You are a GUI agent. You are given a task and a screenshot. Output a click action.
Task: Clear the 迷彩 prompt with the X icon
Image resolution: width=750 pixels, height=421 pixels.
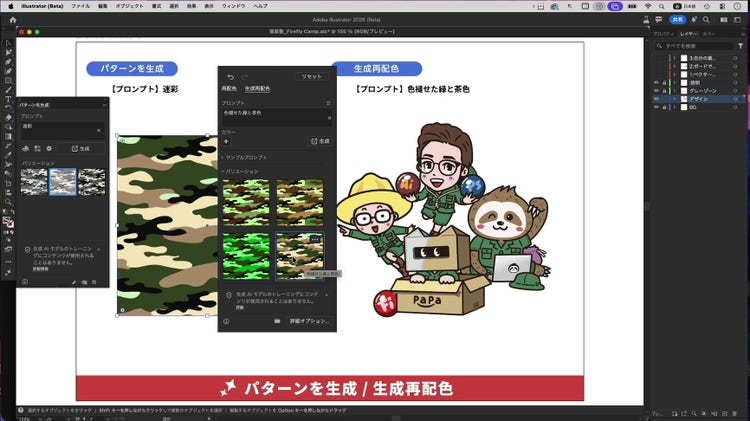(x=98, y=130)
